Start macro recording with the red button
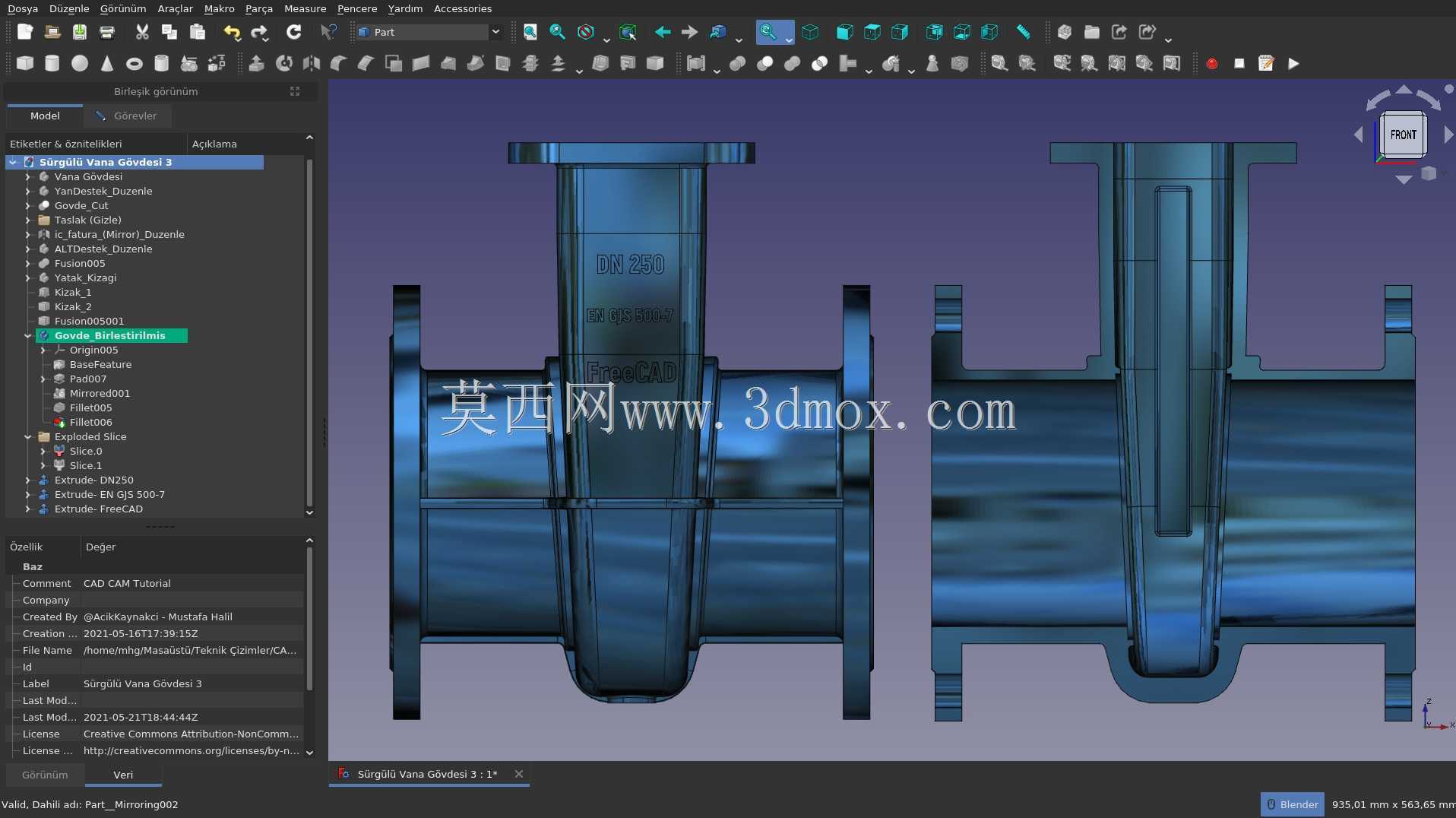Image resolution: width=1456 pixels, height=818 pixels. (1212, 63)
